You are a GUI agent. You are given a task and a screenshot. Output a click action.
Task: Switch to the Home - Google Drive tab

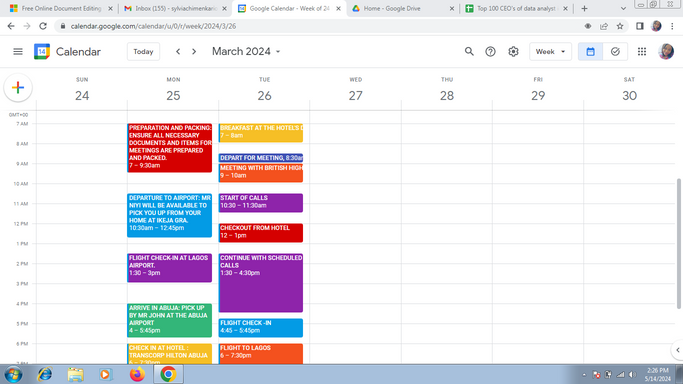[x=402, y=8]
